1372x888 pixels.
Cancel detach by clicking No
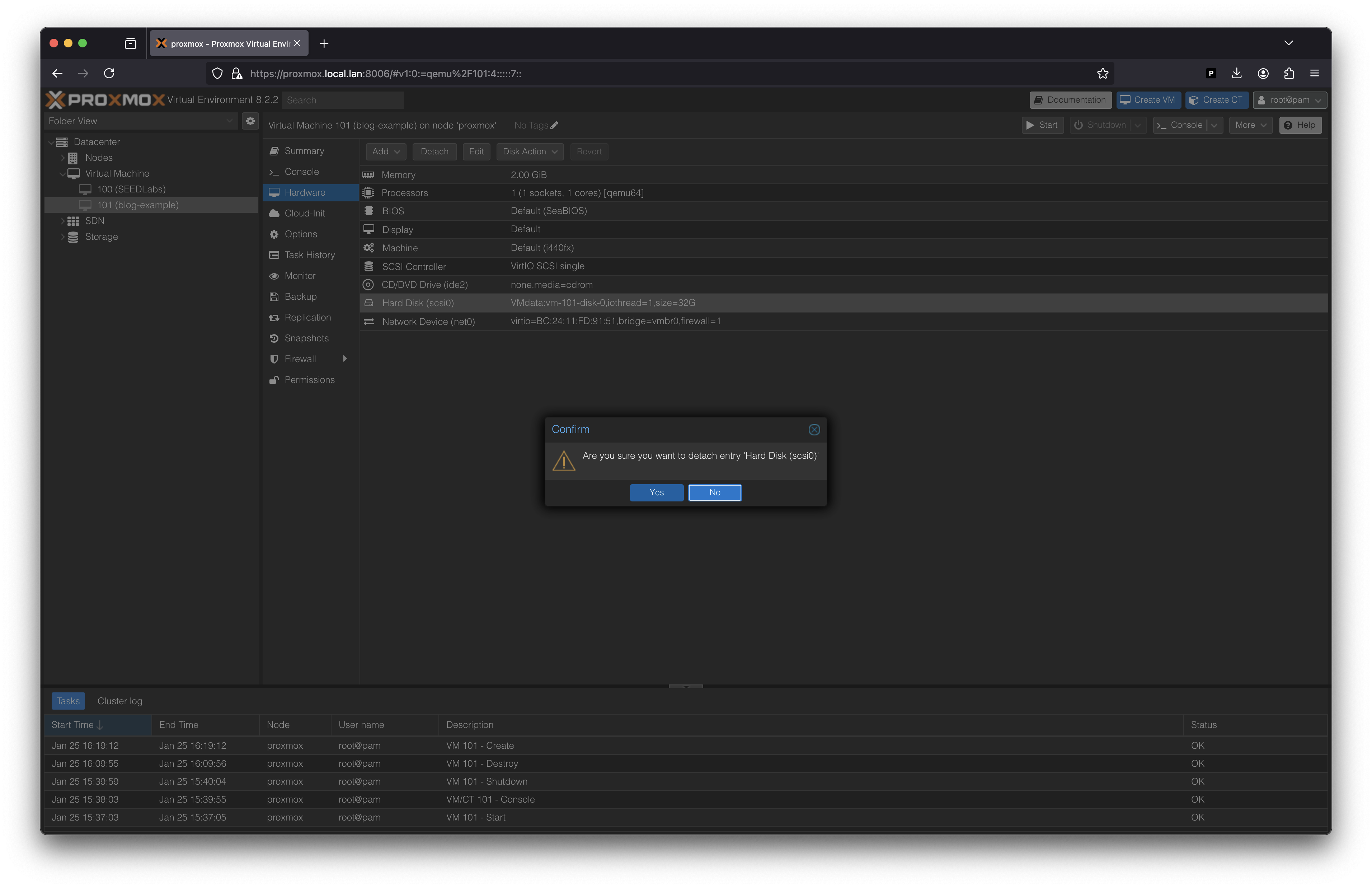click(714, 492)
